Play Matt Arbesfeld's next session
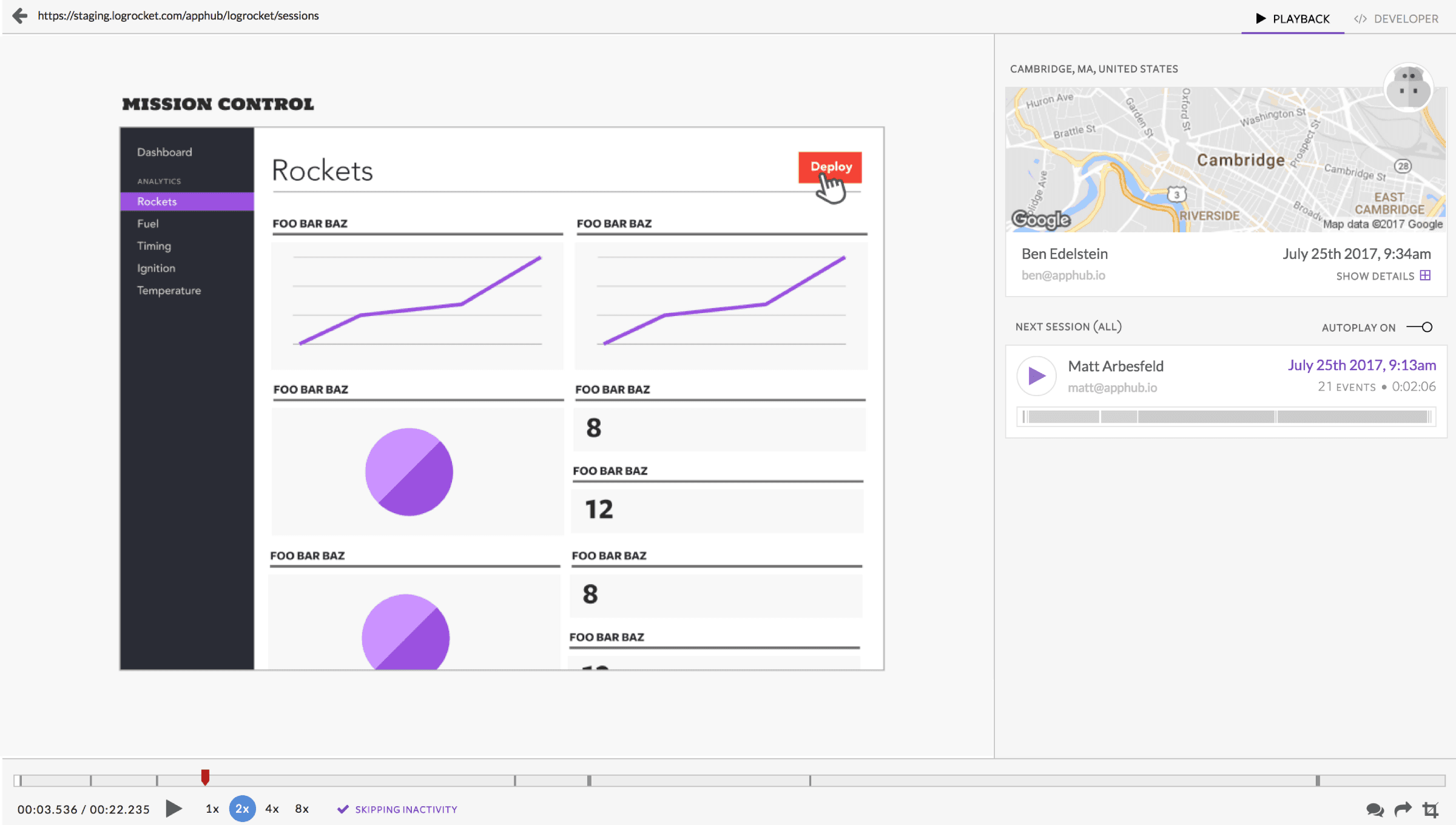 1036,376
